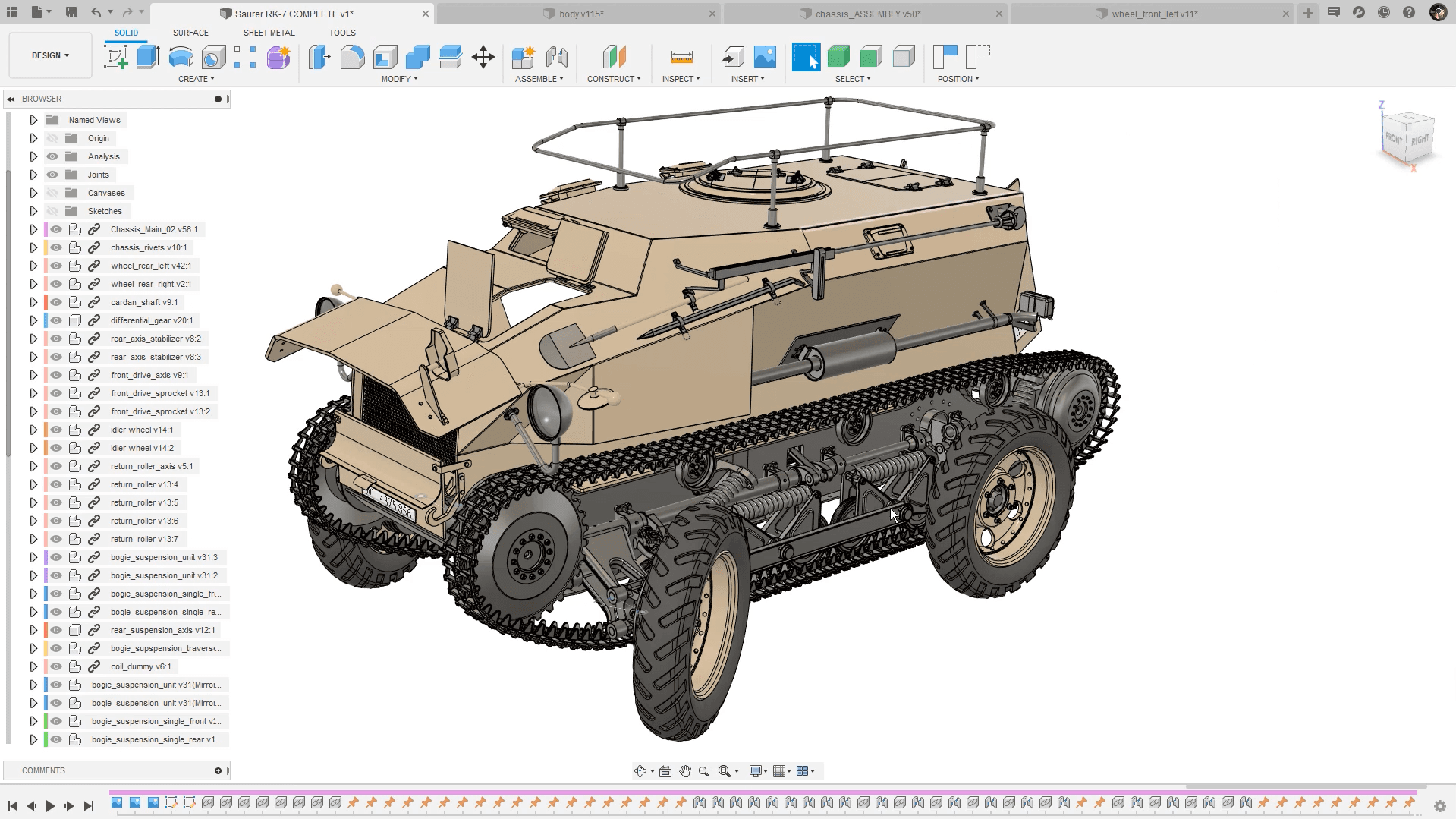Open the POSITION menu
This screenshot has width=1456, height=819.
click(958, 79)
